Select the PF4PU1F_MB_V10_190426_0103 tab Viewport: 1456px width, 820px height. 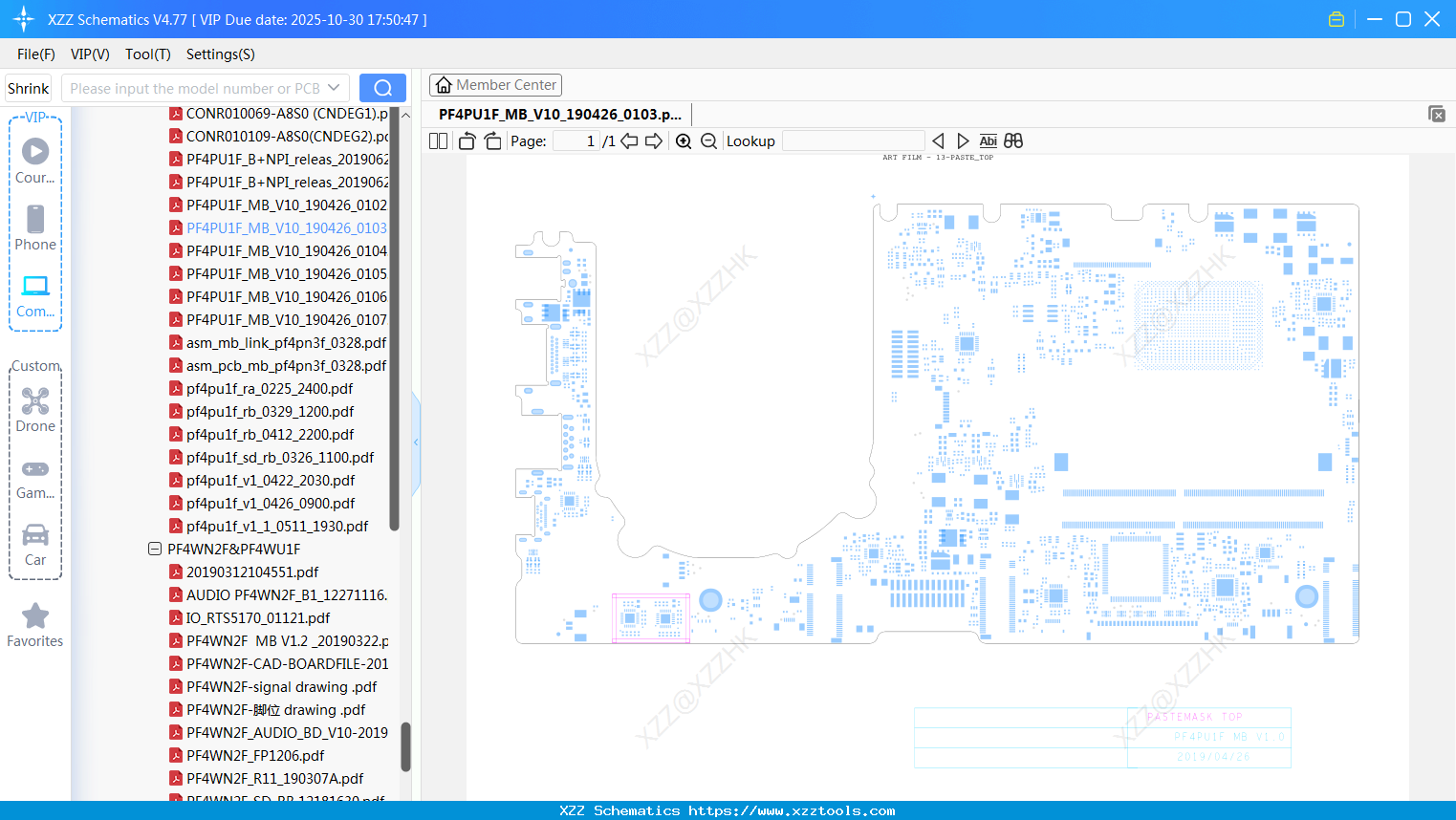point(560,115)
